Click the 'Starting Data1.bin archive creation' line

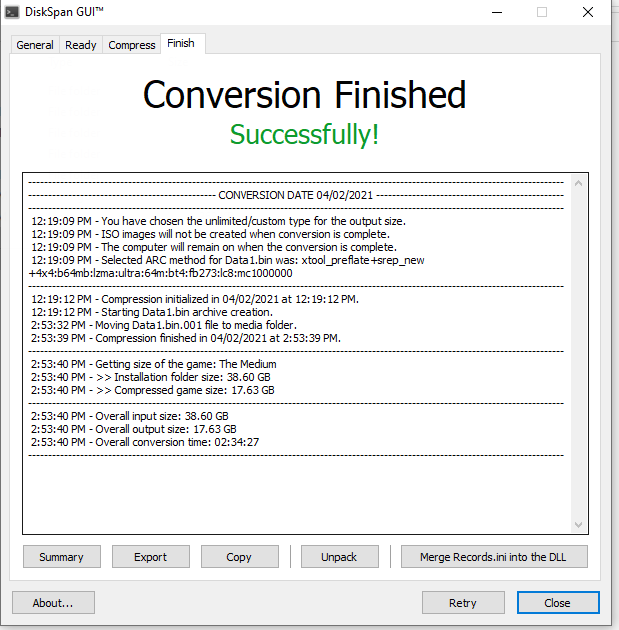click(x=152, y=312)
